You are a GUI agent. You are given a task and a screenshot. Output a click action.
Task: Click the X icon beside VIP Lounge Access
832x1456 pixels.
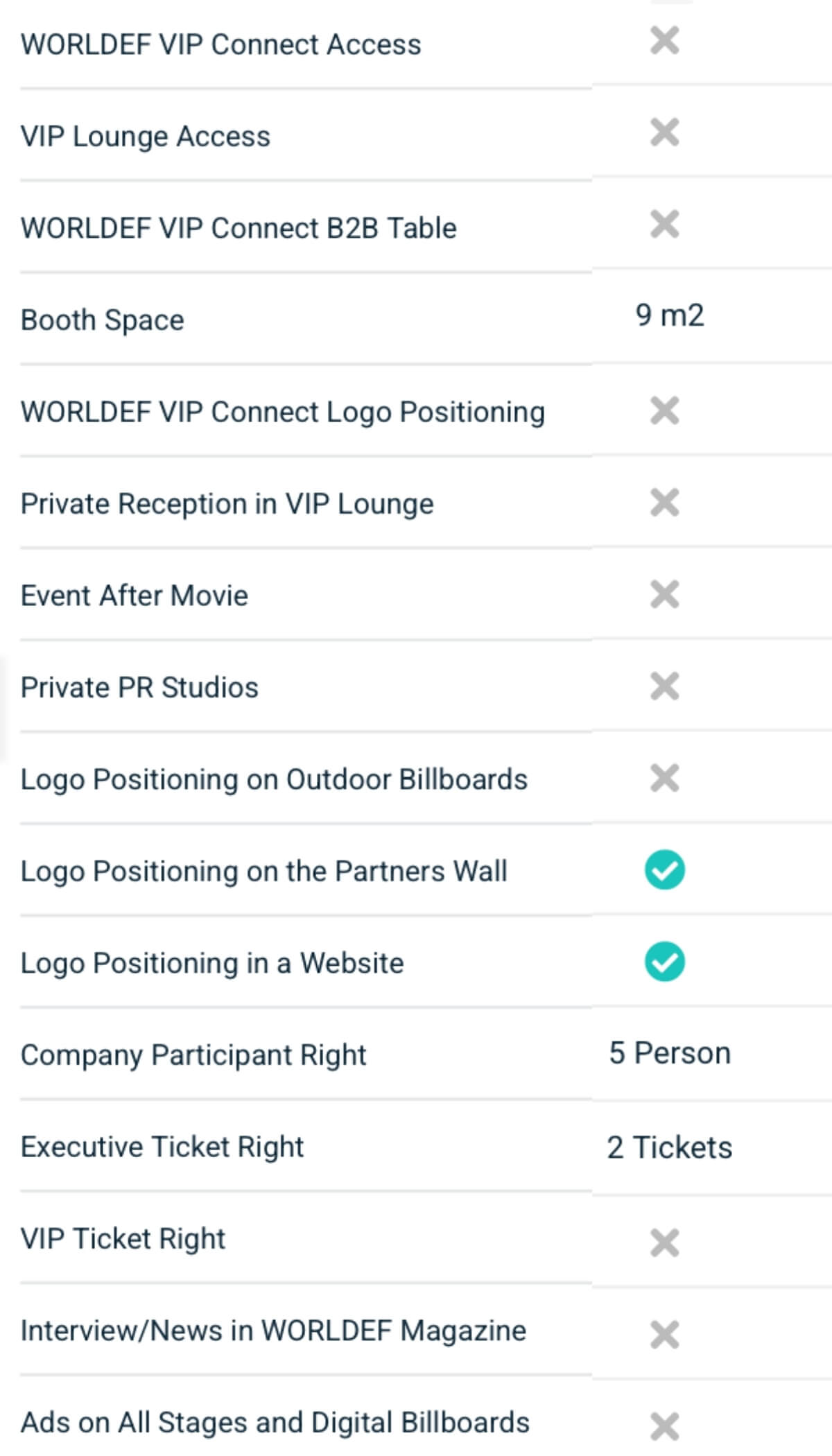[x=664, y=132]
